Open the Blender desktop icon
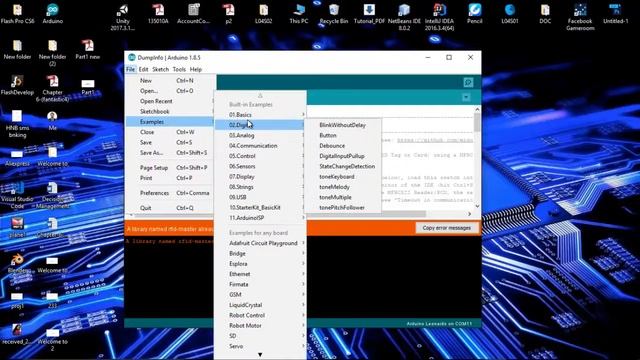Screen dimensions: 640x360 point(17,263)
